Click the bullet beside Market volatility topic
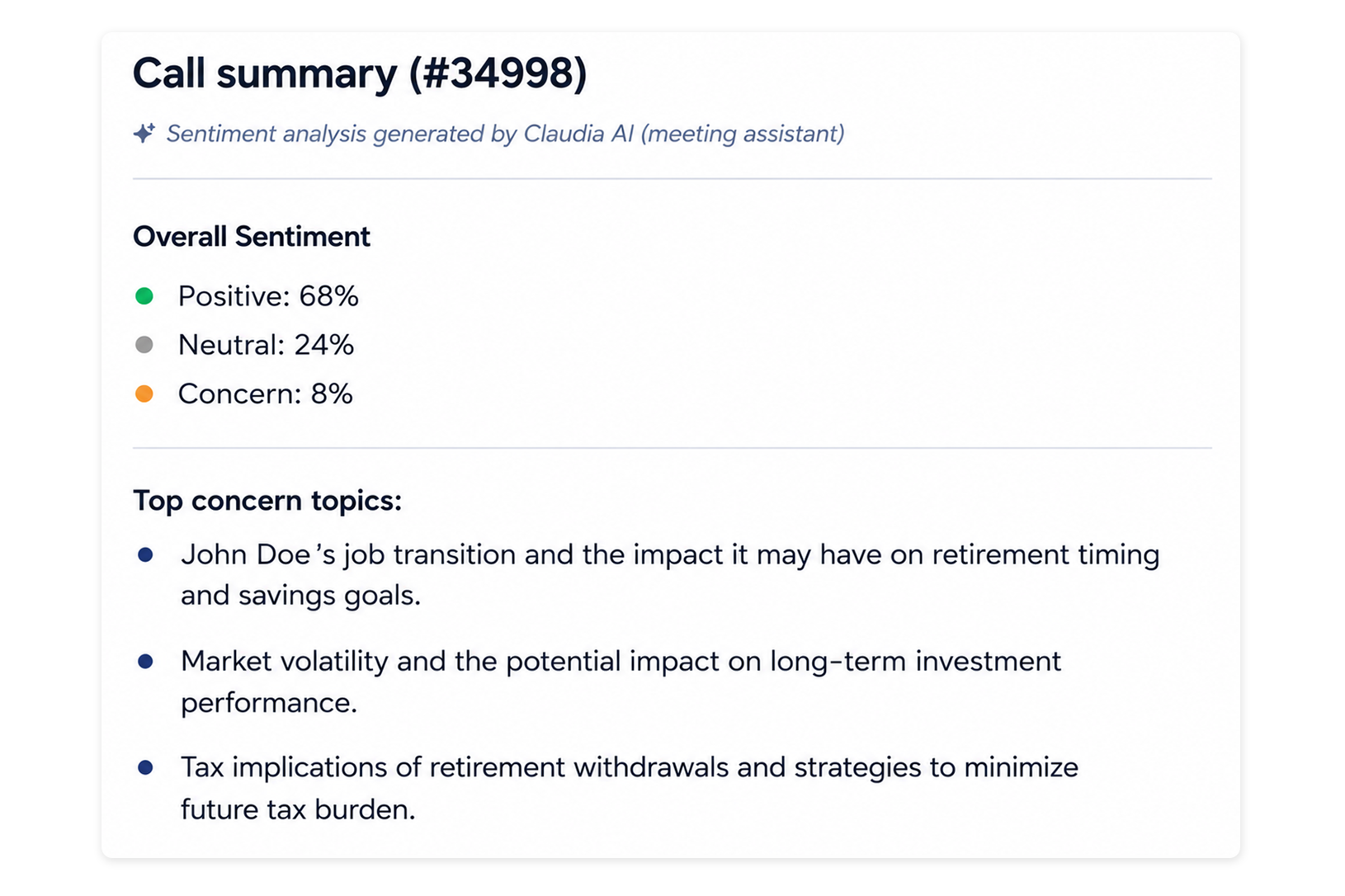This screenshot has width=1345, height=896. (145, 662)
